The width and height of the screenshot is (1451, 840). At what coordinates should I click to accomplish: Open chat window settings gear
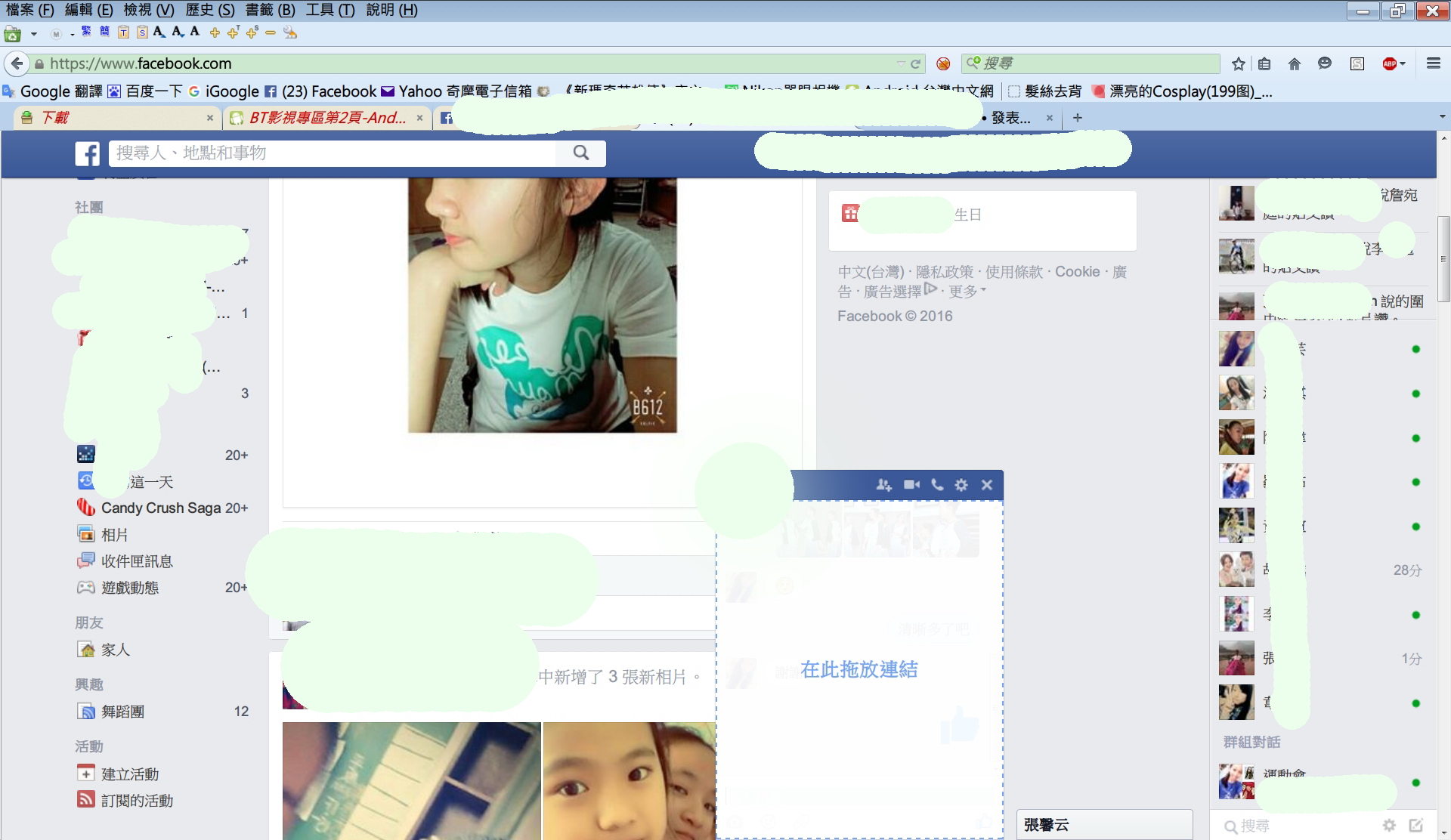tap(961, 485)
